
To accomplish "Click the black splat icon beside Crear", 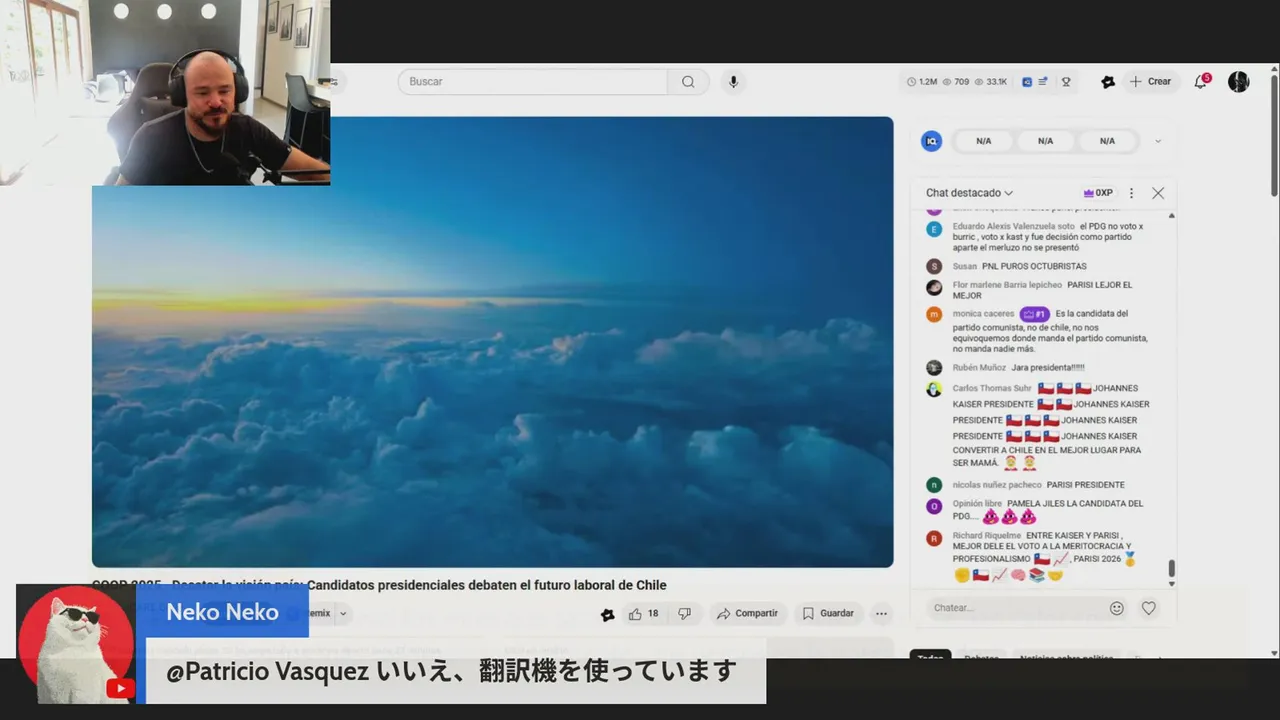I will [x=1108, y=82].
